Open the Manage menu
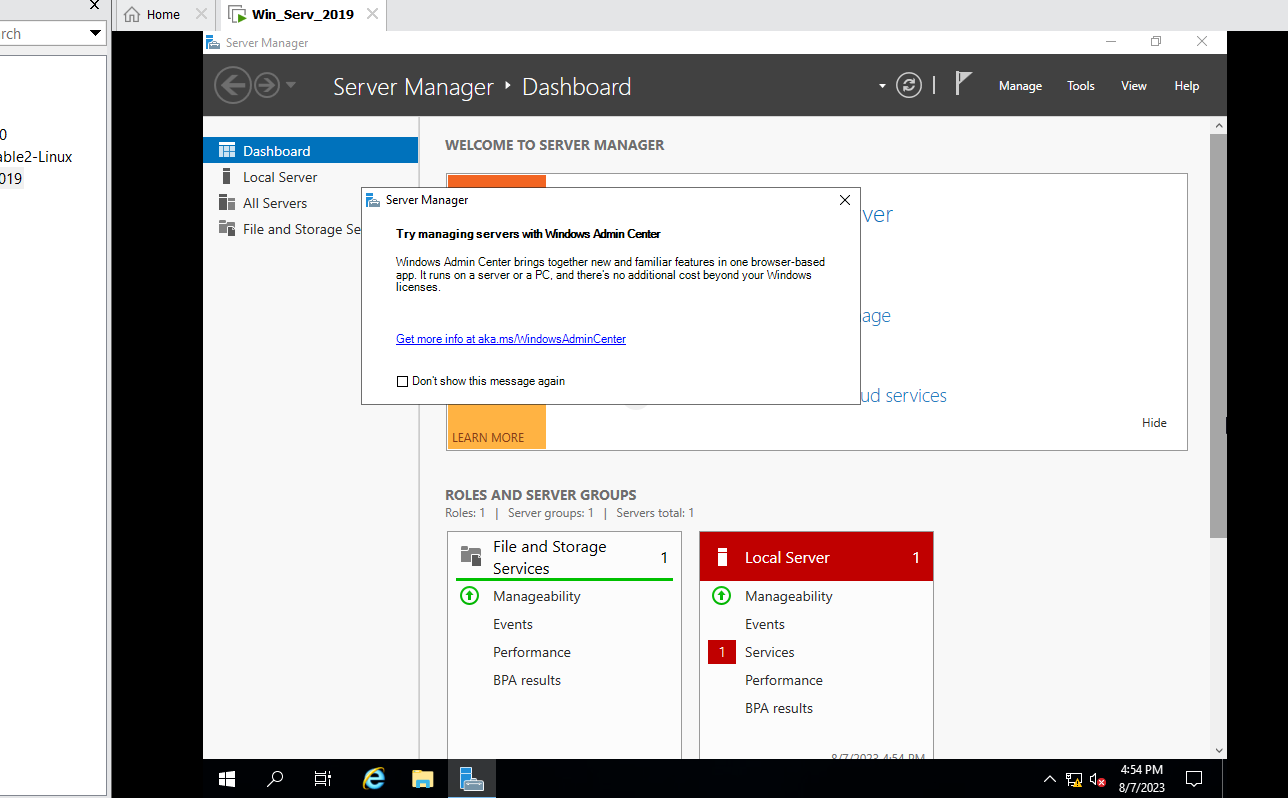 1020,86
